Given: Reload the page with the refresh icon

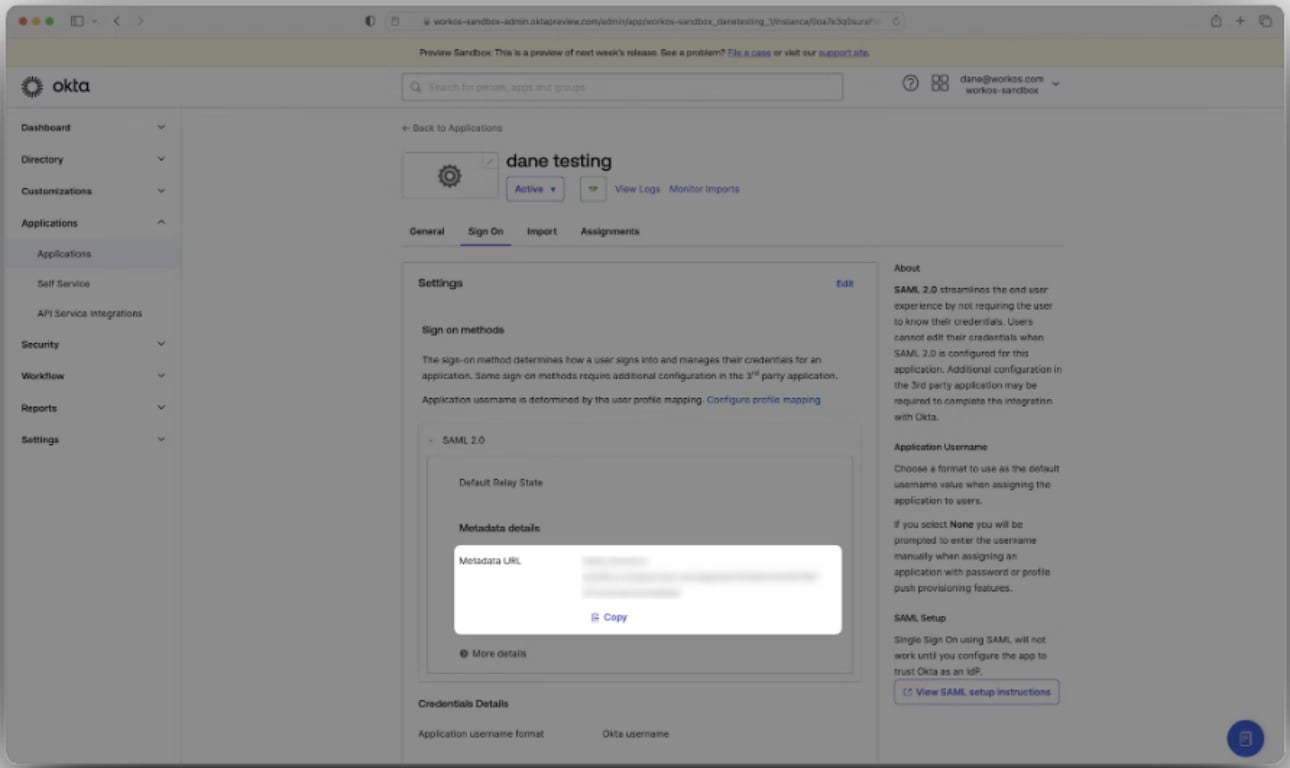Looking at the screenshot, I should click(x=896, y=21).
